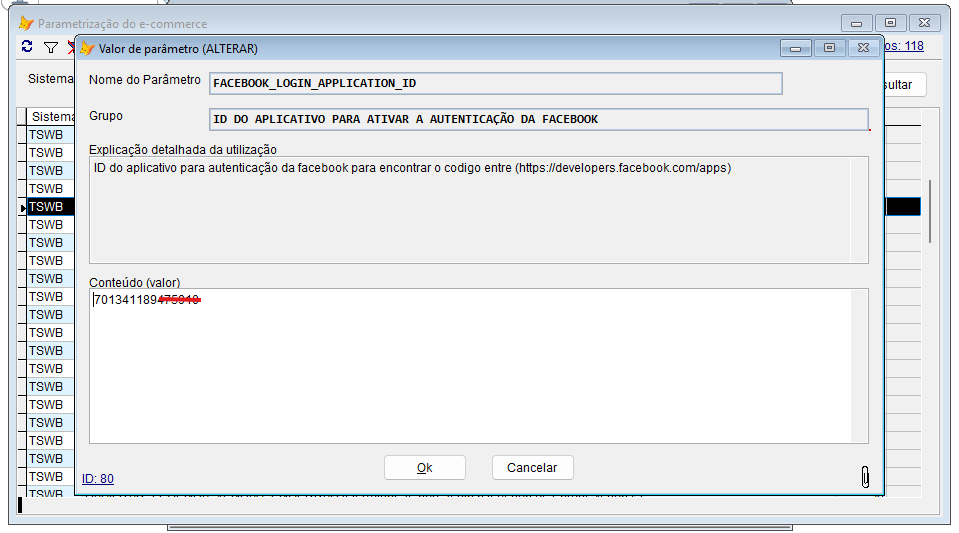Minimize the Valor de parâmetro dialog
Viewport: 959px width, 533px height.
(x=796, y=48)
